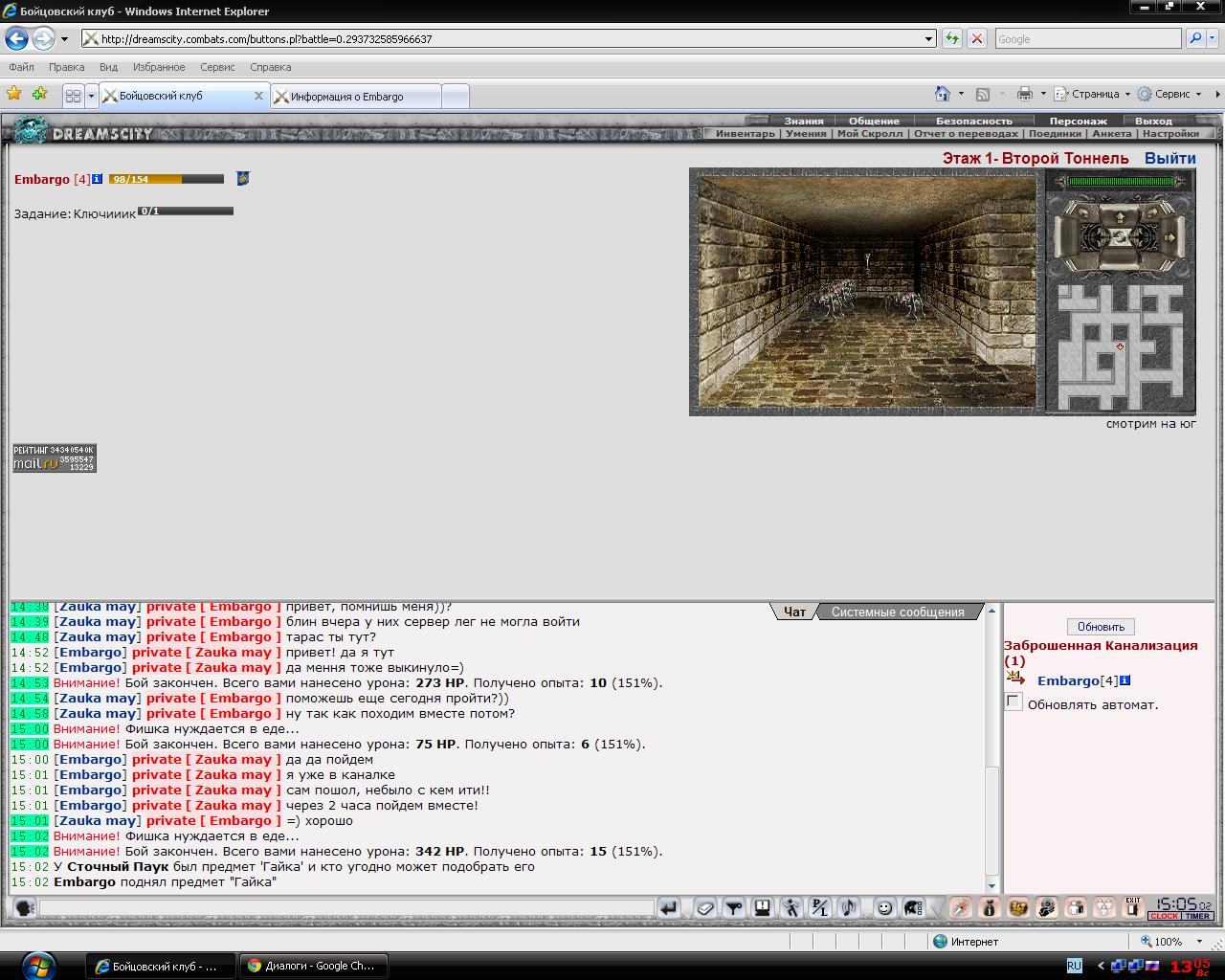
Task: Open the Страница dropdown menu
Action: [1092, 94]
